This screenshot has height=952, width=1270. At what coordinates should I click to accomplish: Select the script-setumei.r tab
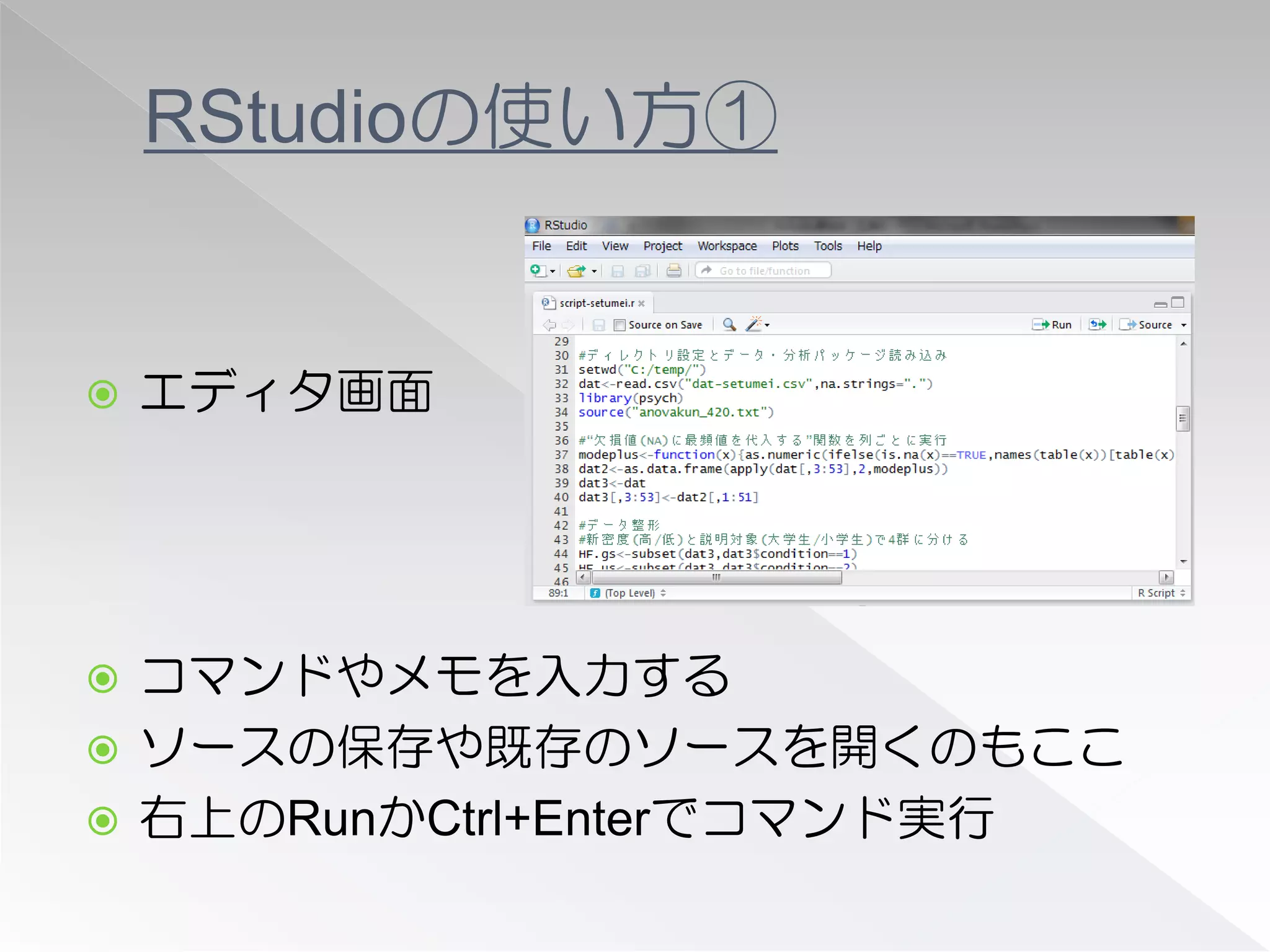pyautogui.click(x=593, y=303)
